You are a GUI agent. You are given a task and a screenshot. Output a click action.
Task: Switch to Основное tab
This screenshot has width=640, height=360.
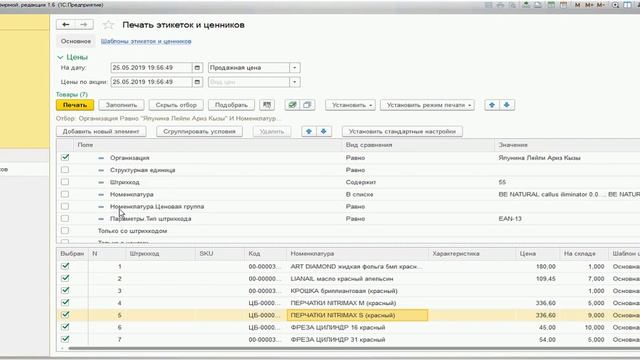coord(76,41)
